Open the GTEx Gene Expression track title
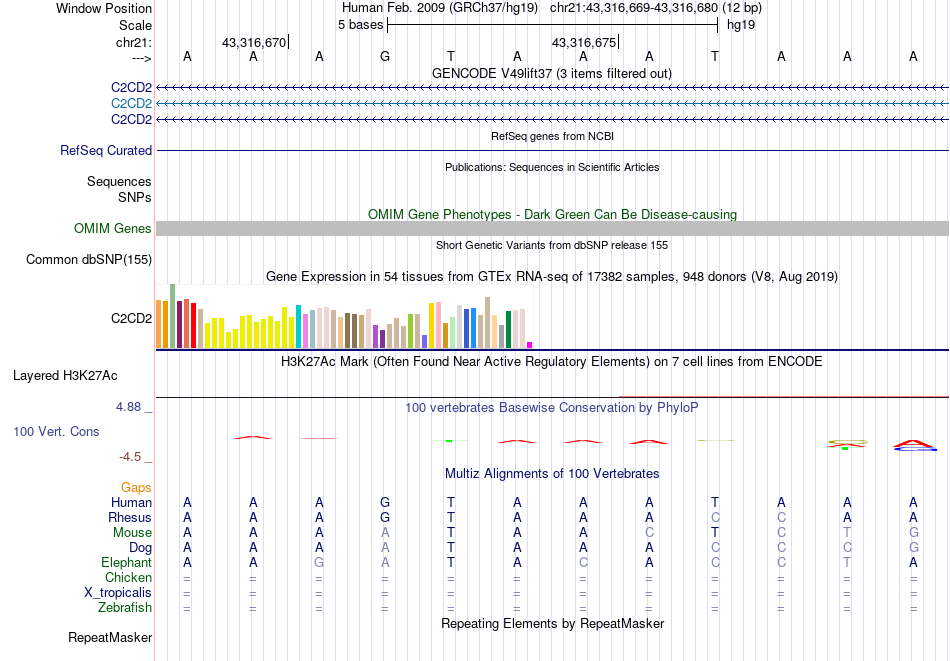 click(x=552, y=277)
